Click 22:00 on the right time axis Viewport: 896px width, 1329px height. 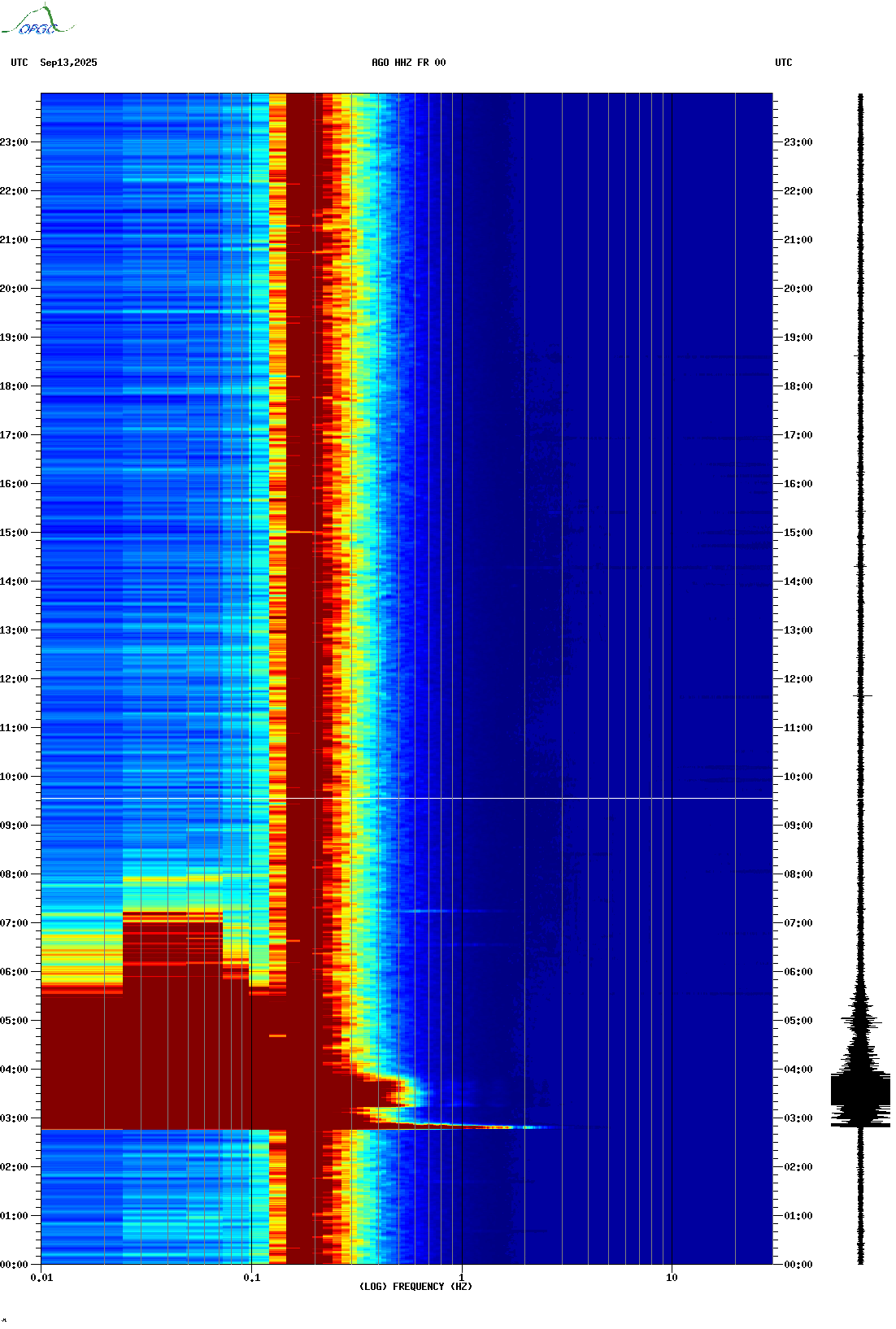(798, 191)
